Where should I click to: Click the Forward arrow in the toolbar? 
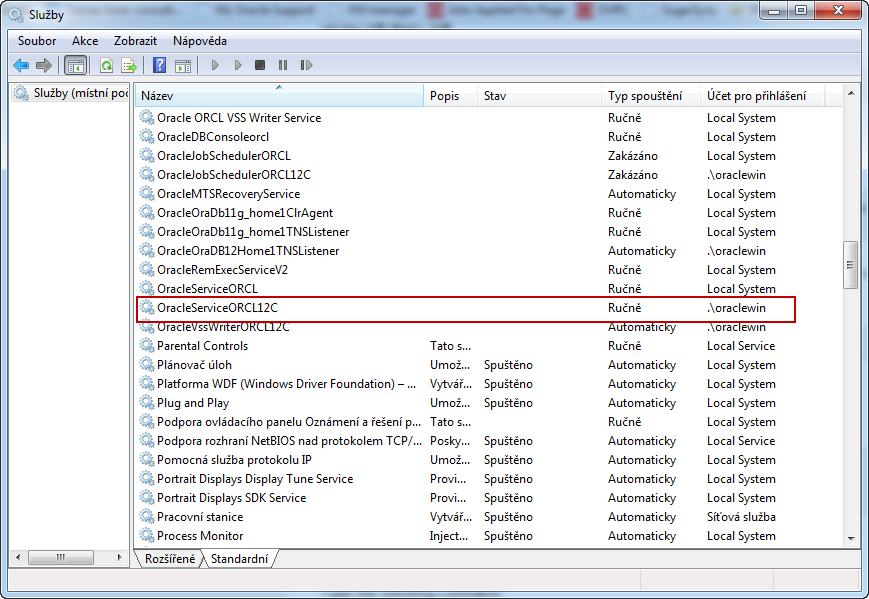click(44, 65)
